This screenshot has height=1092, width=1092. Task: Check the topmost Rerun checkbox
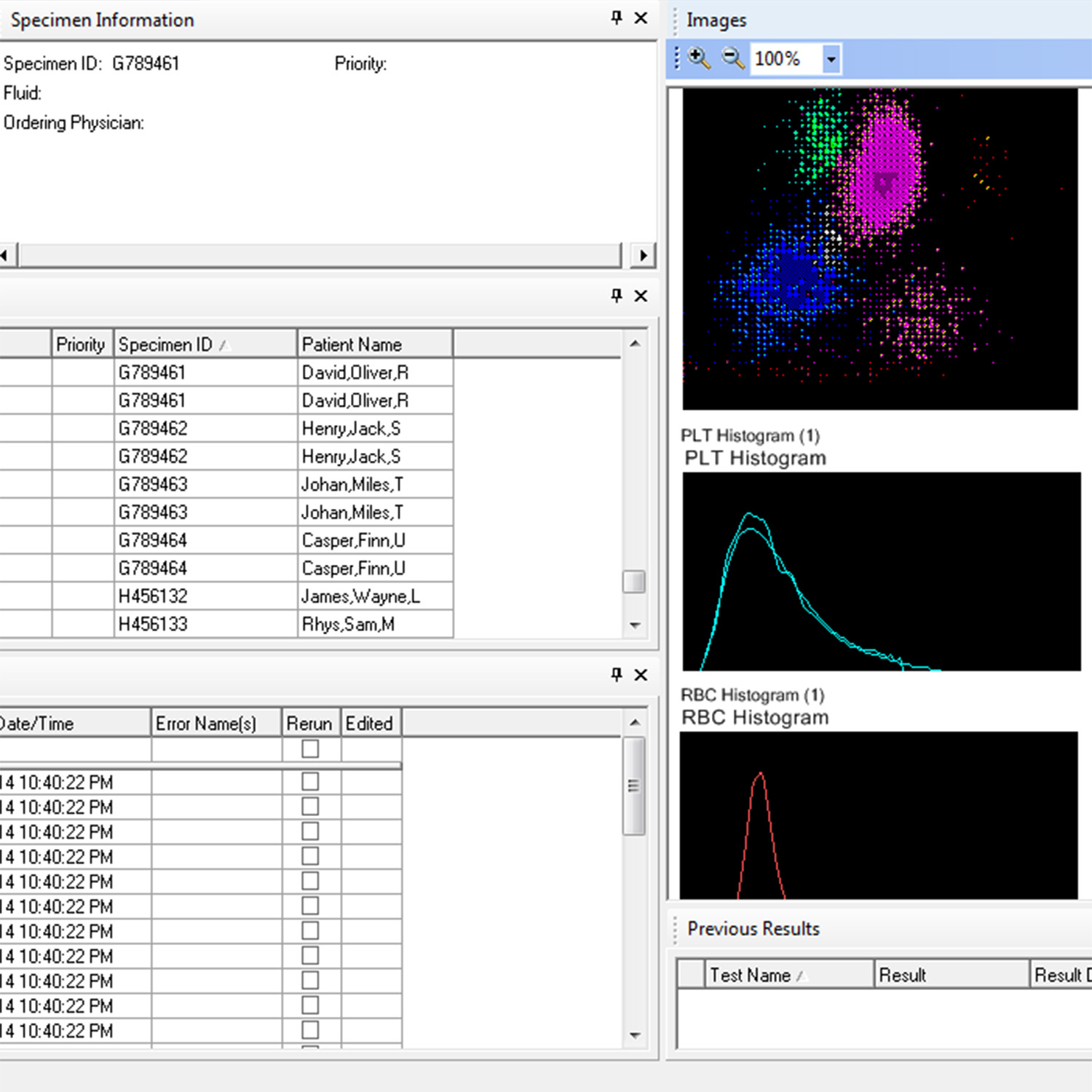pos(310,748)
